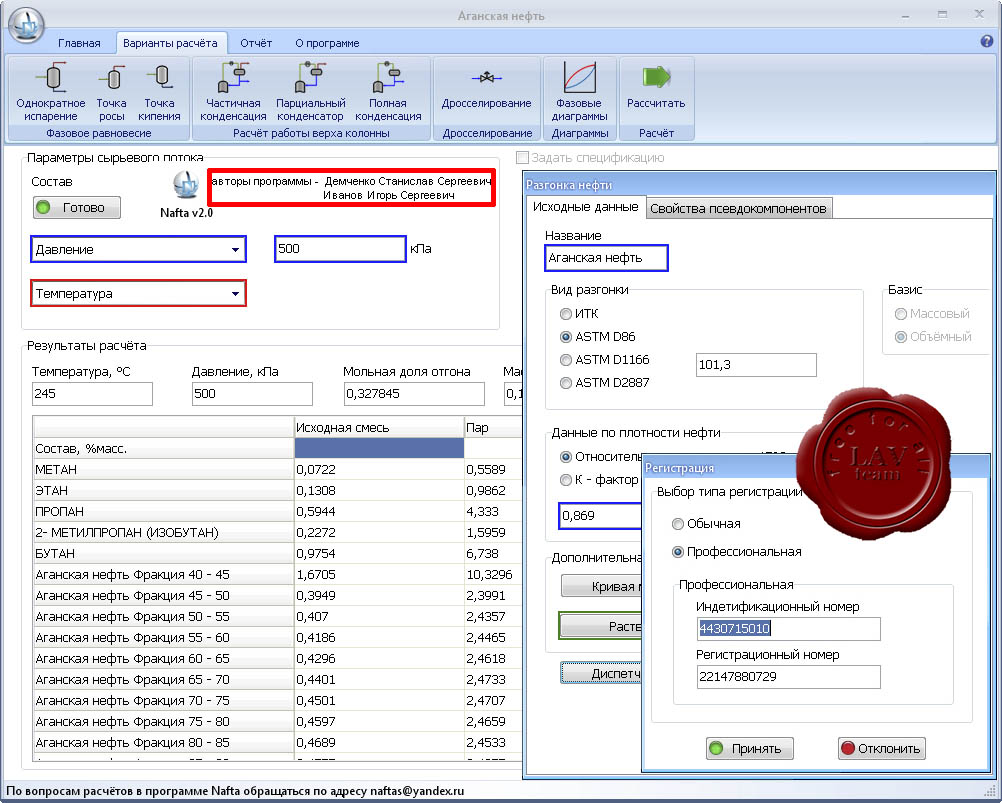
Task: Click Исходная смесь column header
Action: point(379,427)
